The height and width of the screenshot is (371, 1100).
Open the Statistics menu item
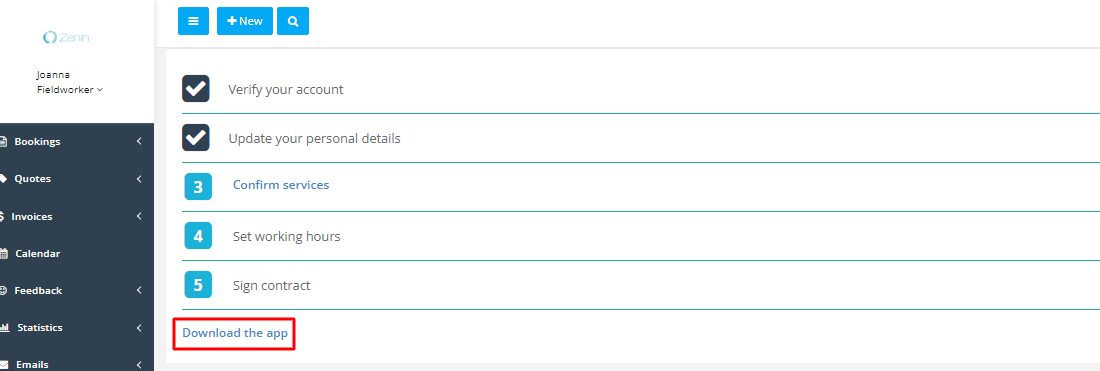coord(76,328)
